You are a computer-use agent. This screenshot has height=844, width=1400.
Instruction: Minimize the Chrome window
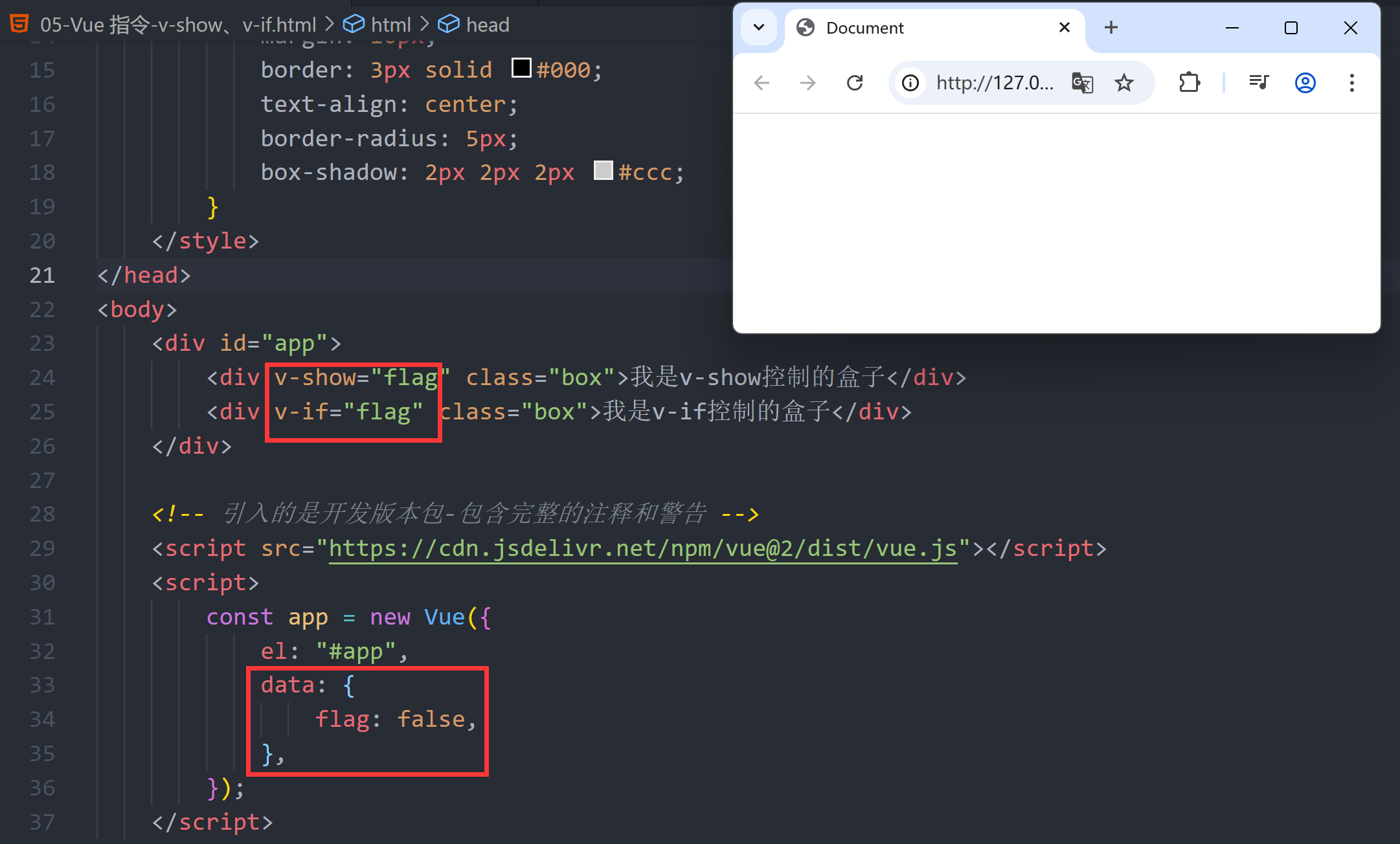1232,28
